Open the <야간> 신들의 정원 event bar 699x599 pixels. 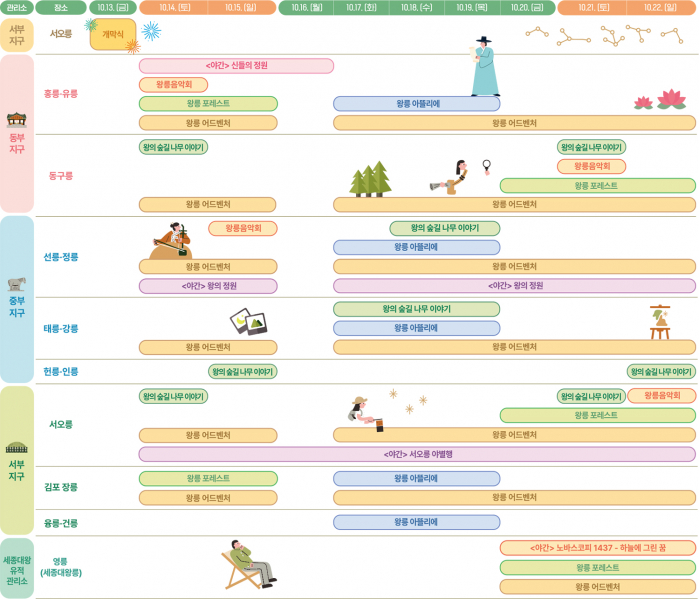(236, 66)
